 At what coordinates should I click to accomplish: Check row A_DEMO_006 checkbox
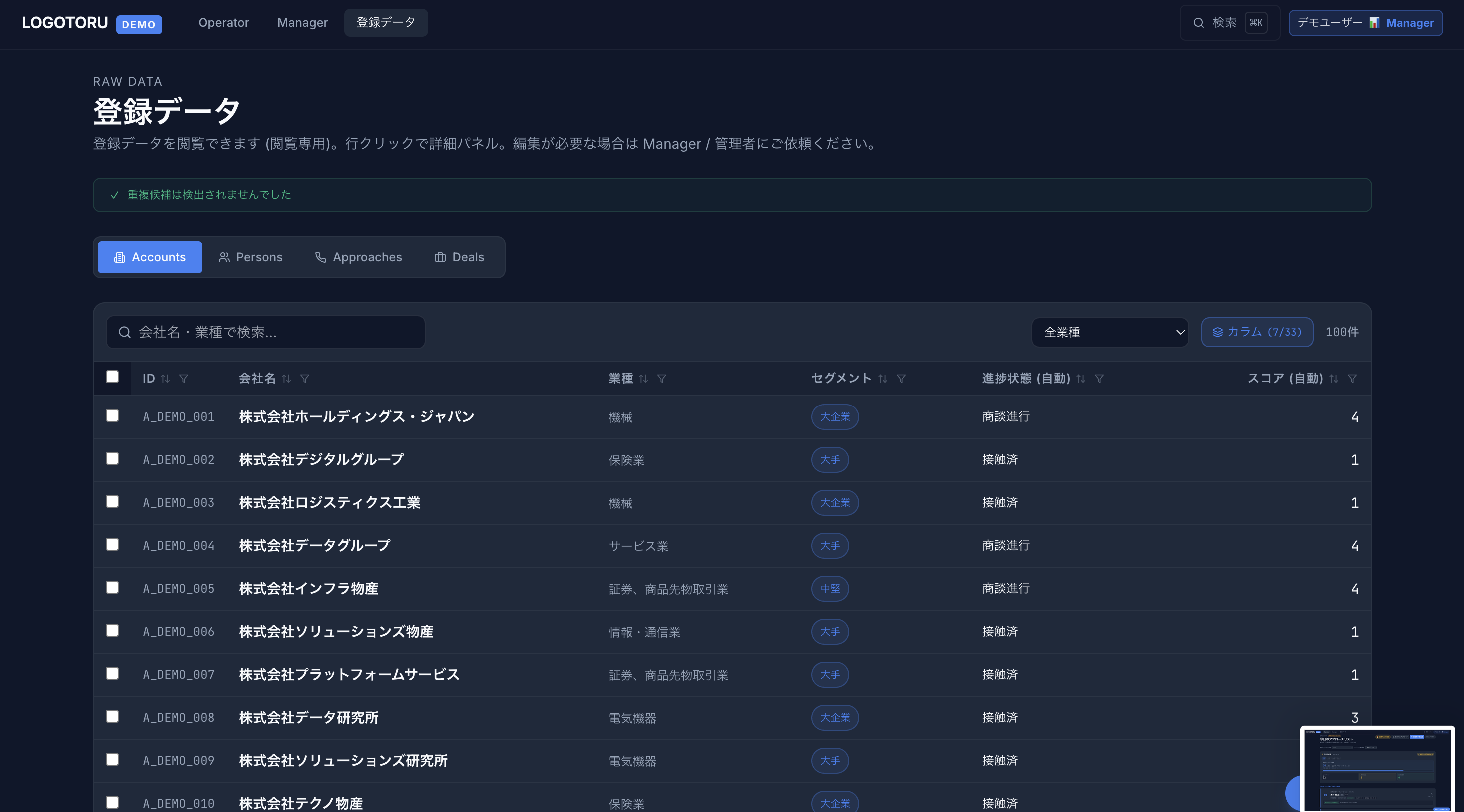pos(112,630)
